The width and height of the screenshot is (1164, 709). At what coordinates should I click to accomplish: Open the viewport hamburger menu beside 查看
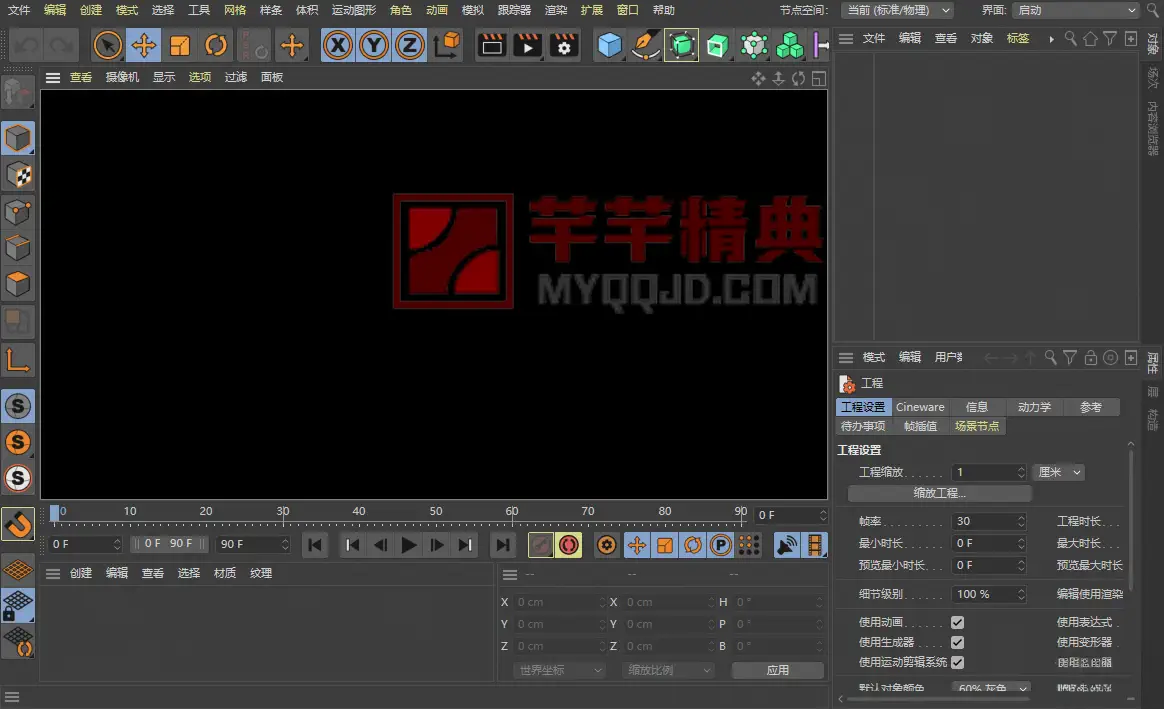53,77
